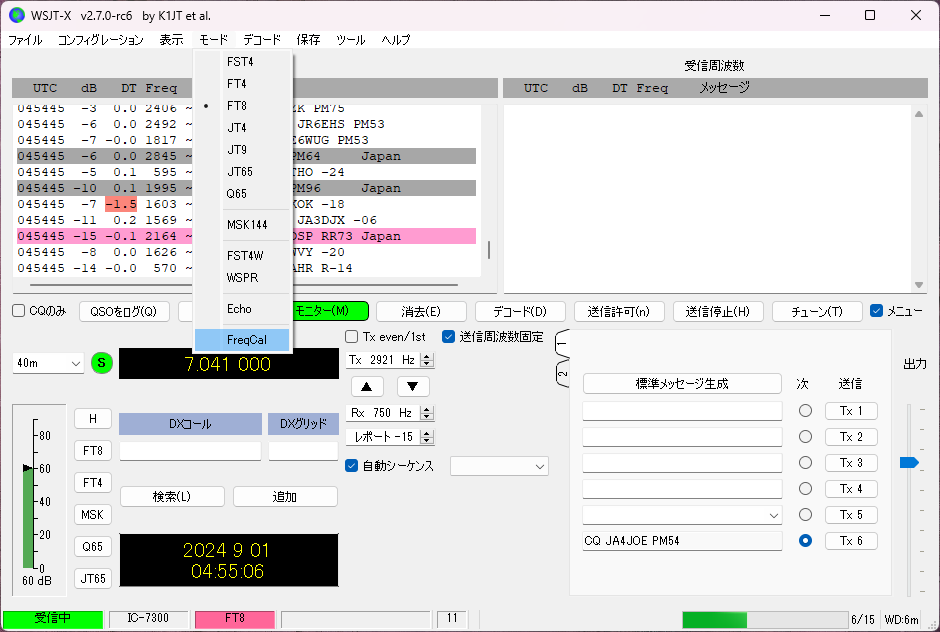The image size is (940, 632).
Task: Select tab 1 of message panel
Action: (562, 344)
